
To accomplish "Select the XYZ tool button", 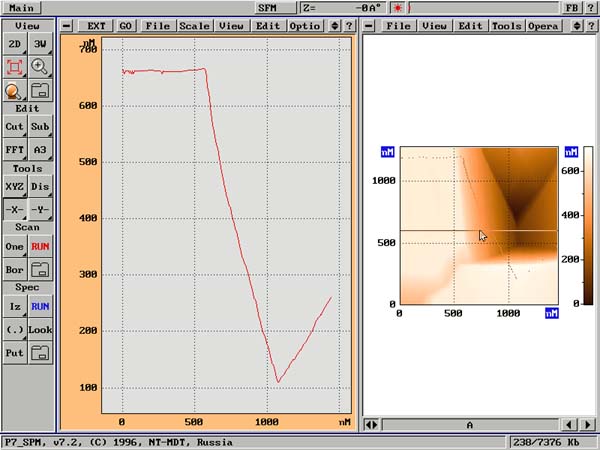I will coord(14,186).
